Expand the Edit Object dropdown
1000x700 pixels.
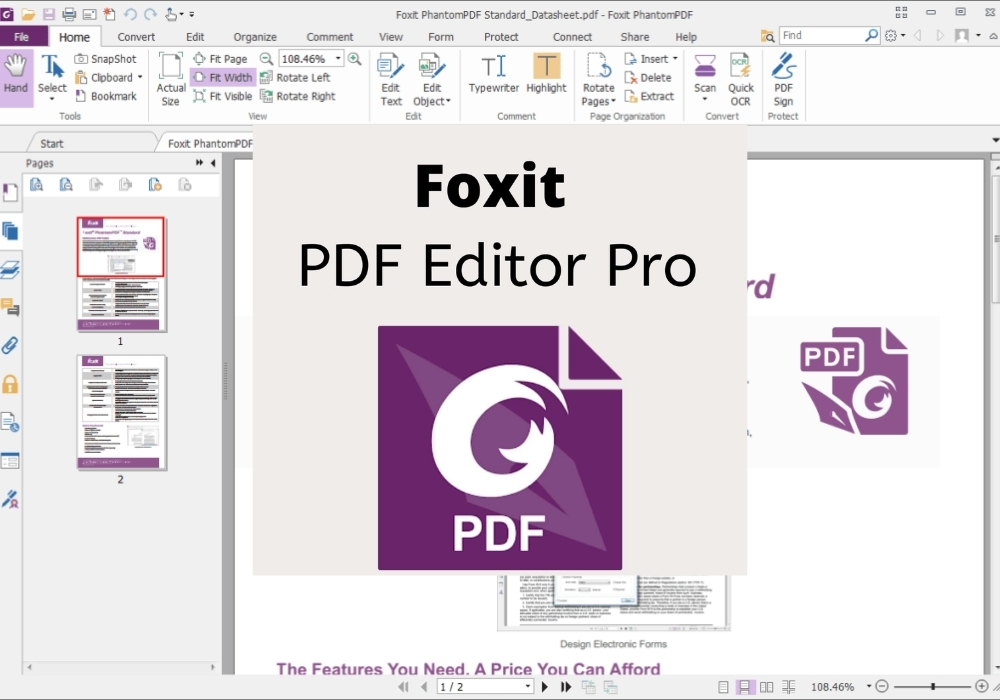click(x=448, y=101)
